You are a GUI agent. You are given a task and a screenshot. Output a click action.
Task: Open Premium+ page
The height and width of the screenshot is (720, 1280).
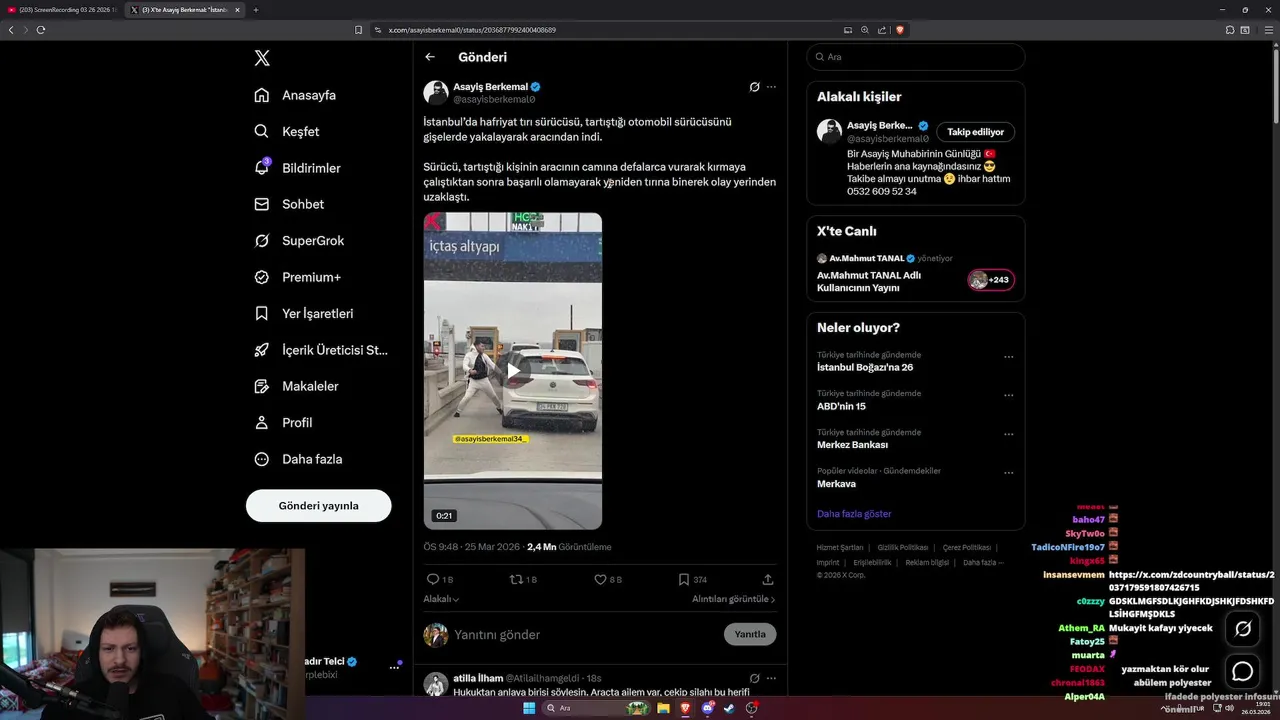297,277
